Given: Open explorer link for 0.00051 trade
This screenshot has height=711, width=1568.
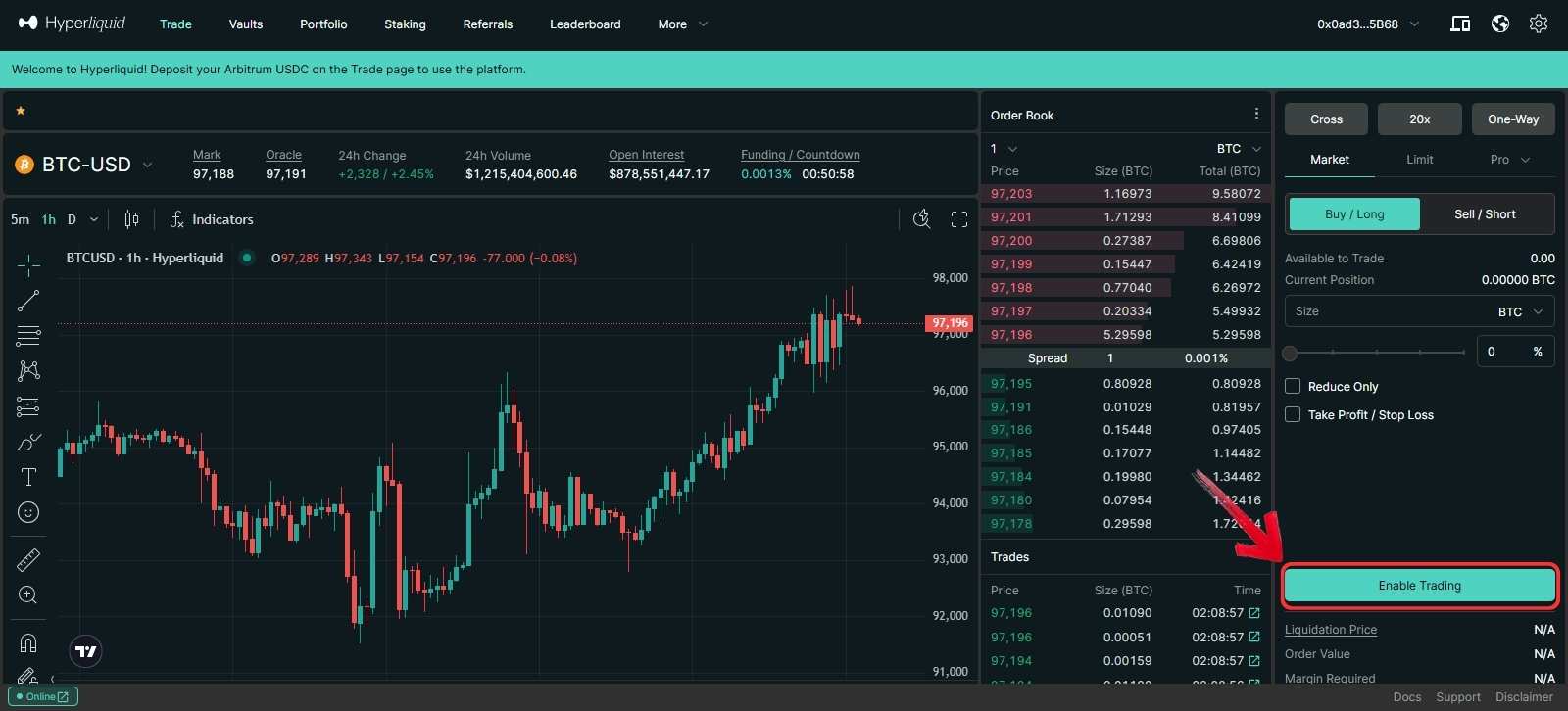Looking at the screenshot, I should click(1254, 637).
